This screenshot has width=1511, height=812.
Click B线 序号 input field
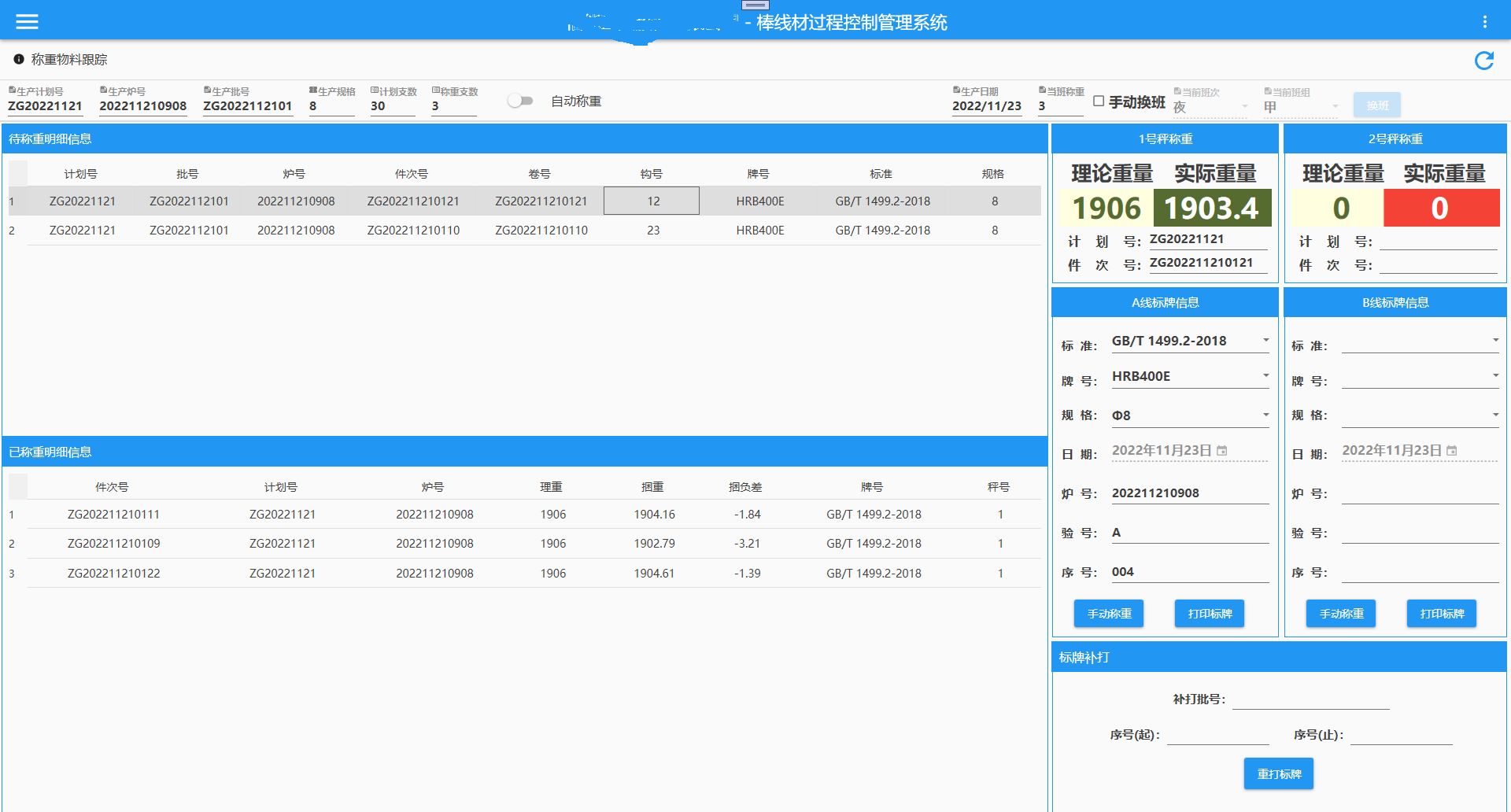tap(1420, 572)
